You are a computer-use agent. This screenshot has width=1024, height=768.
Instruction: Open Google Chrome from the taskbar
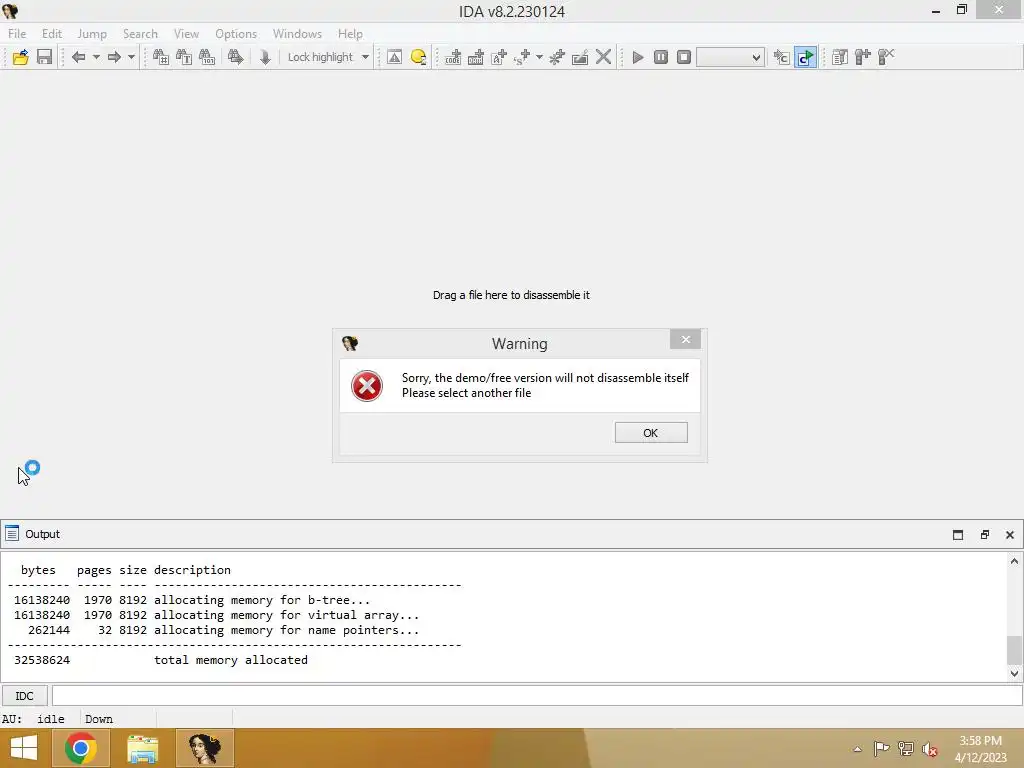[81, 748]
